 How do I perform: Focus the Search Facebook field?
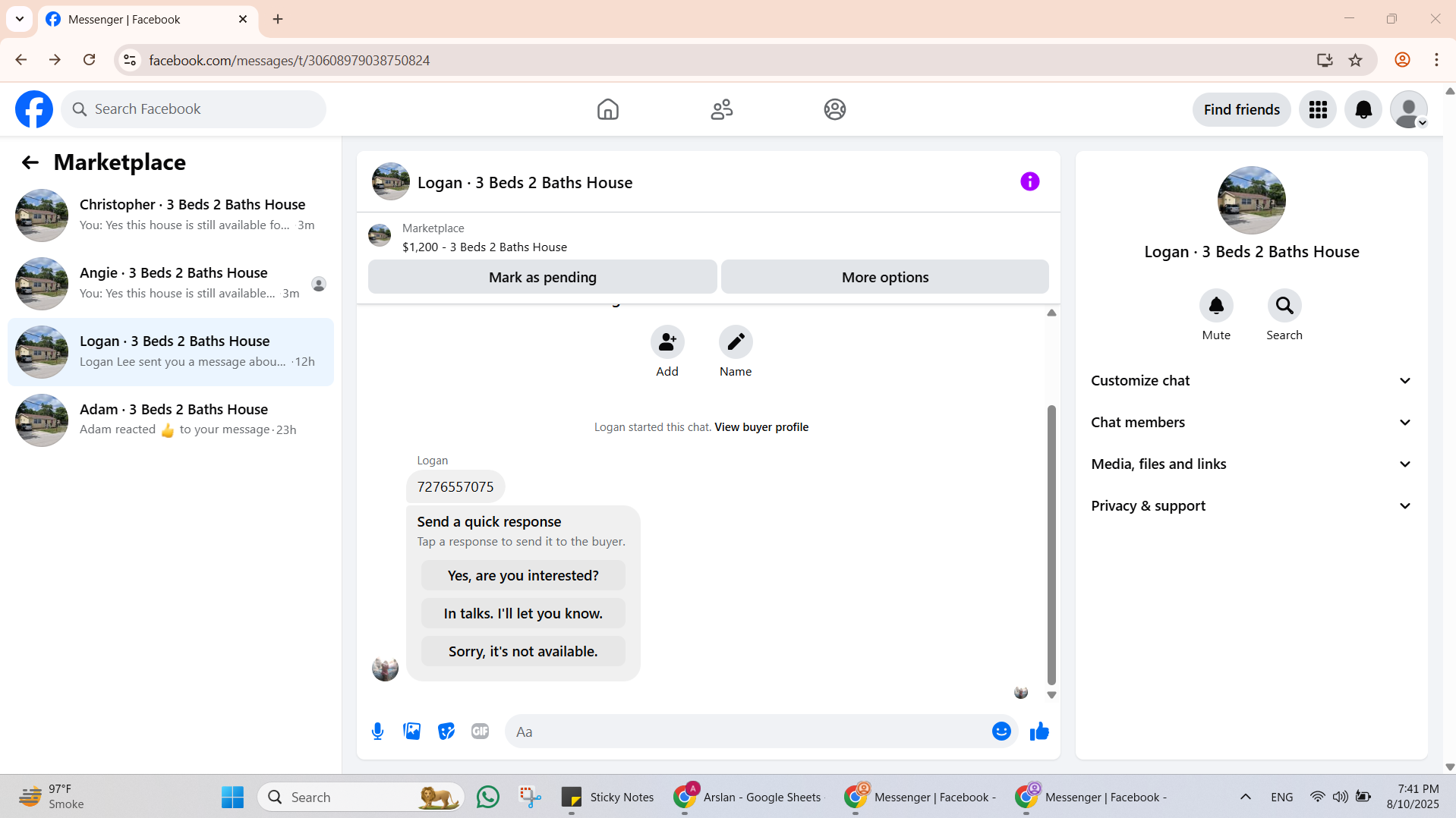pos(194,109)
